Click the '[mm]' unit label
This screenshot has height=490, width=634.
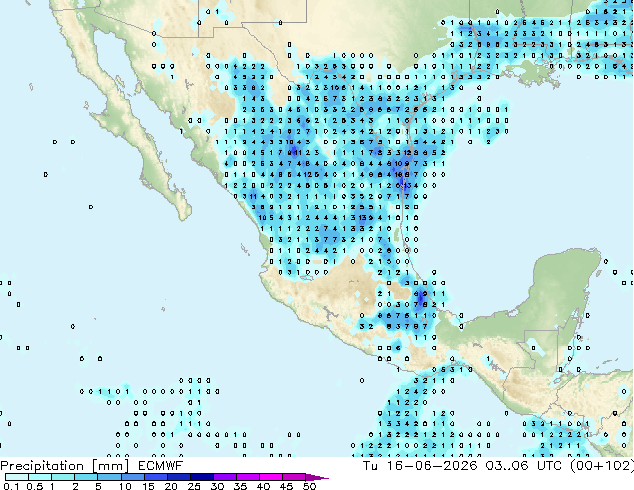click(x=110, y=466)
